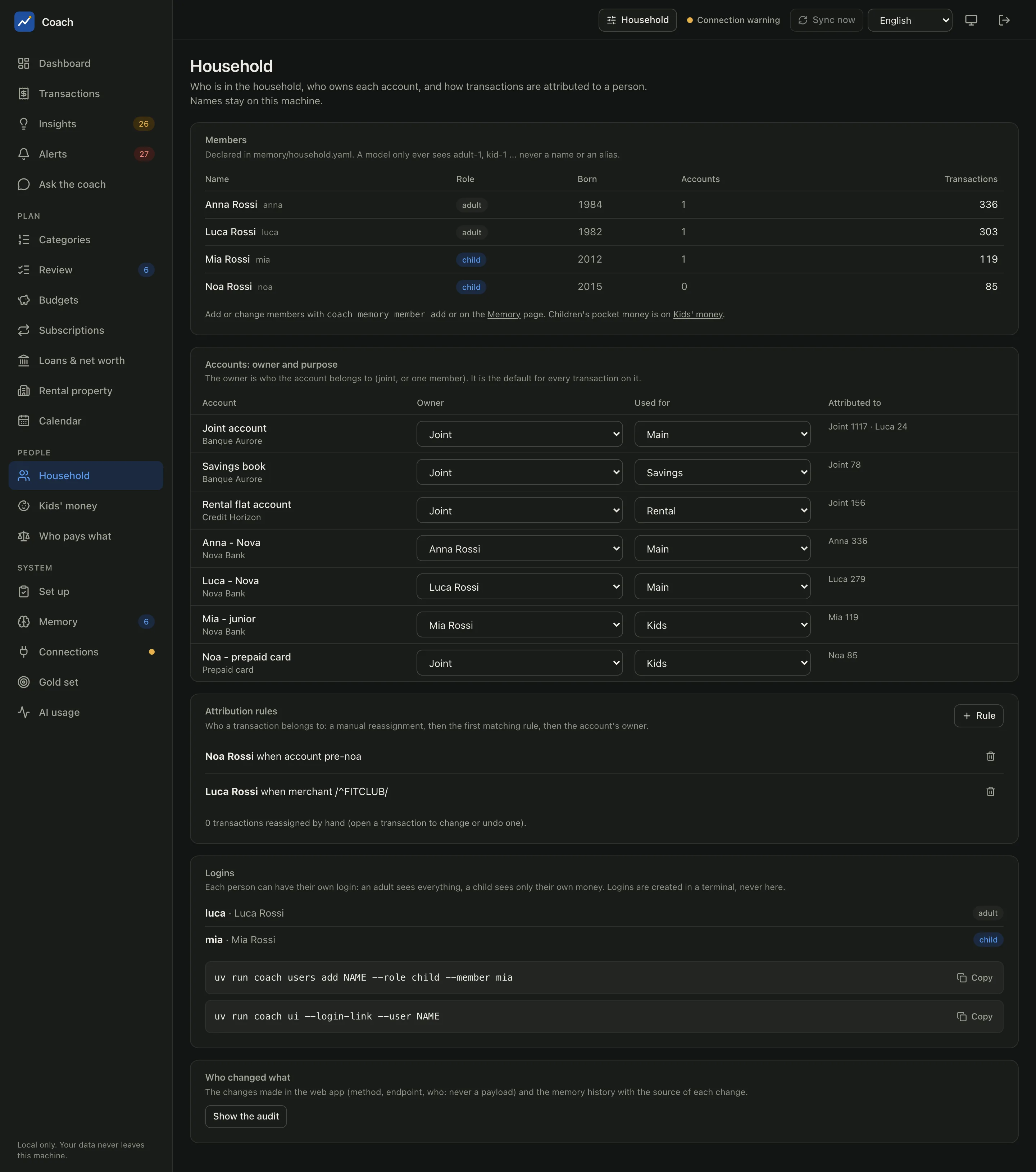Click the Insights lightbulb icon
Image resolution: width=1036 pixels, height=1172 pixels.
click(x=23, y=124)
